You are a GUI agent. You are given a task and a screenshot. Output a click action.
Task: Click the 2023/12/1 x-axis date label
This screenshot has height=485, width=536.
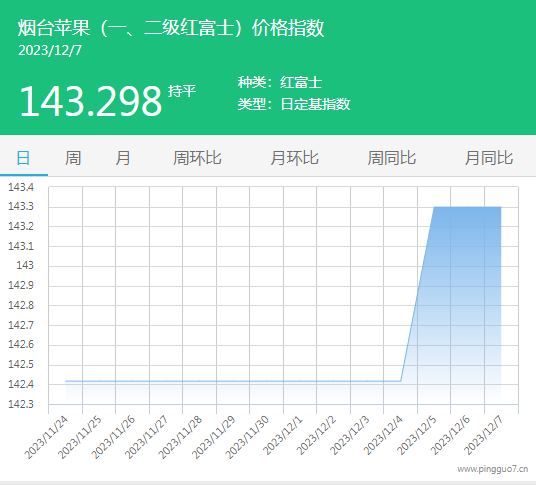click(x=283, y=436)
